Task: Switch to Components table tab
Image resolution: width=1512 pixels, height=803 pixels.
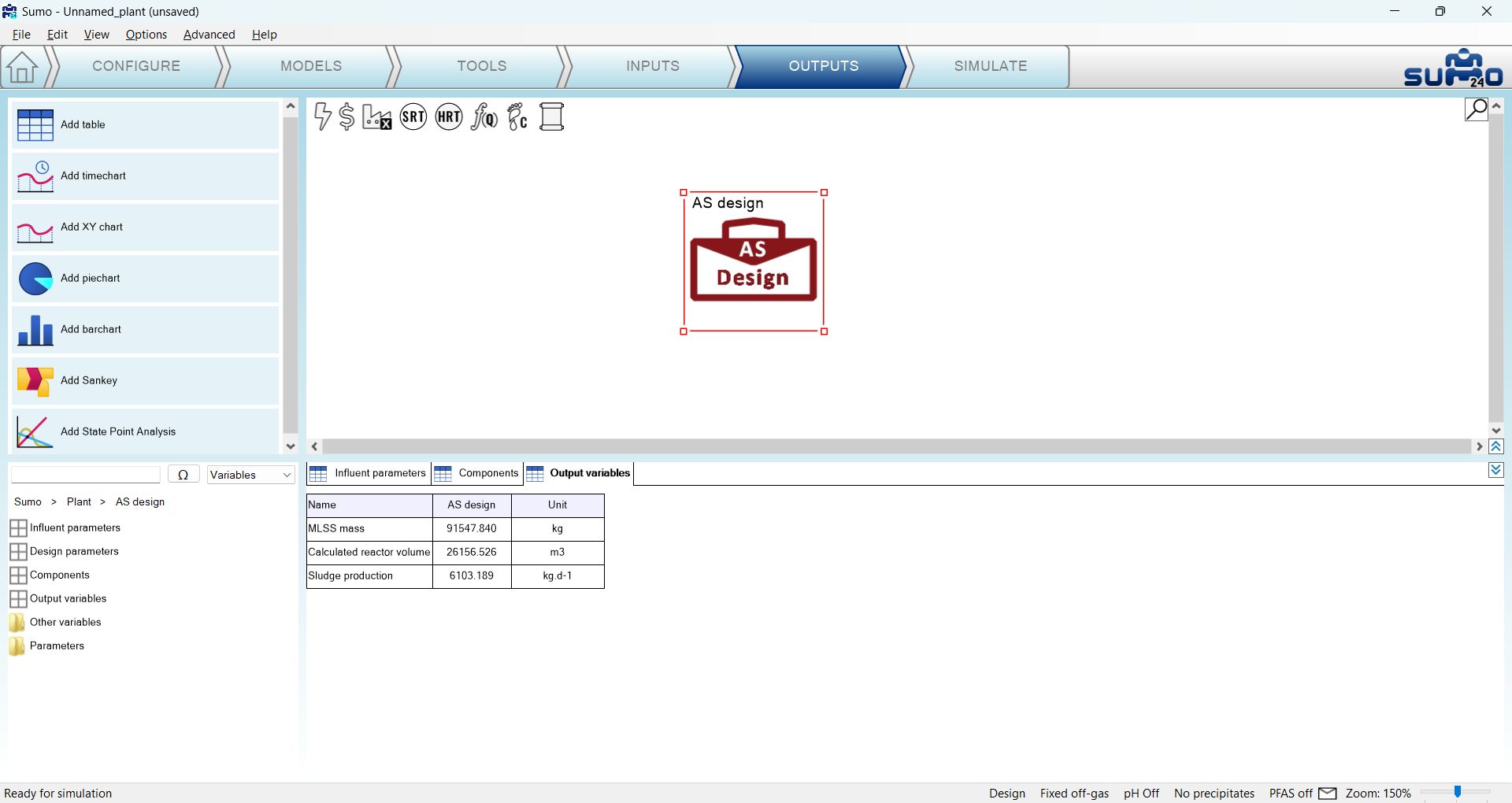Action: (477, 473)
